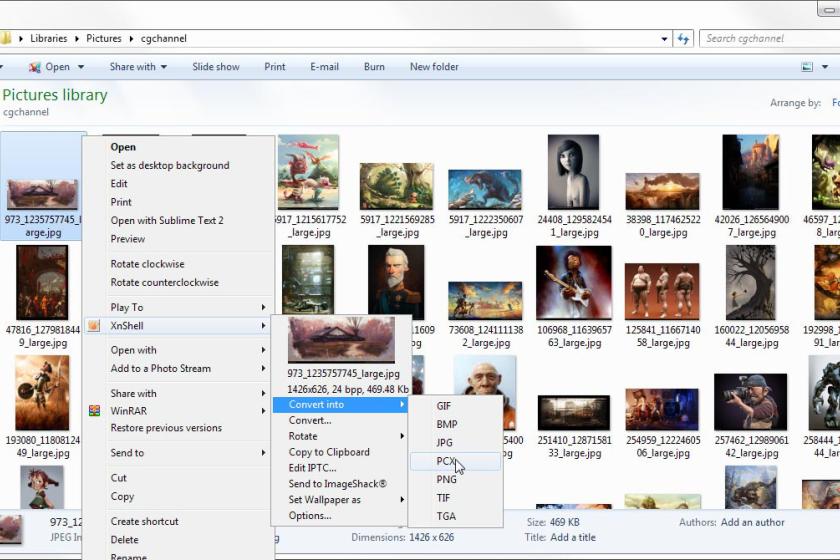Viewport: 840px width, 560px height.
Task: Convert image into TIF
Action: (x=443, y=497)
